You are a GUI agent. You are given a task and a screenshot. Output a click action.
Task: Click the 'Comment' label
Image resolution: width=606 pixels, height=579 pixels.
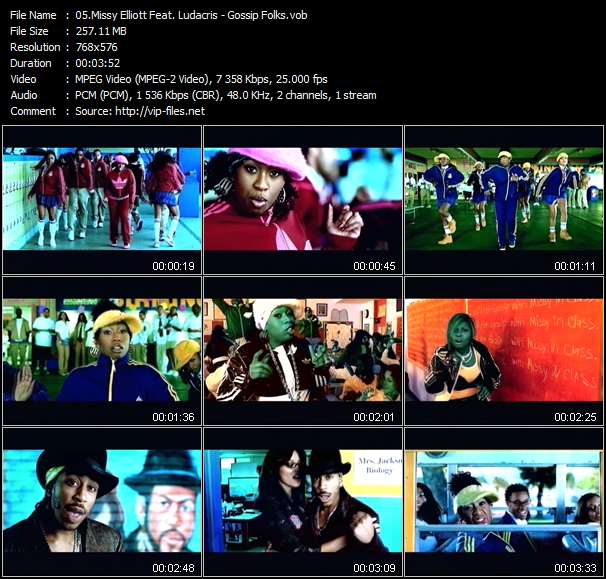click(33, 111)
